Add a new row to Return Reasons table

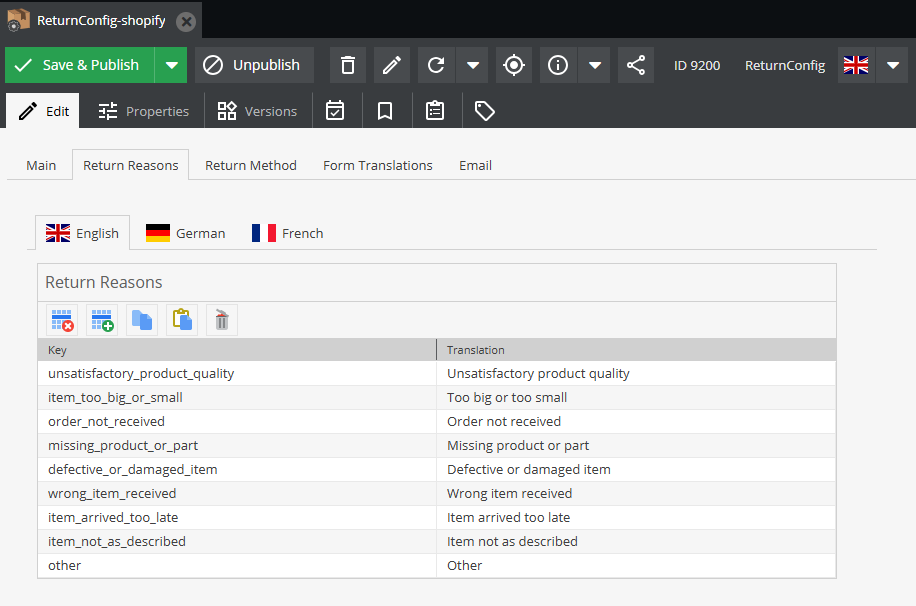point(102,320)
